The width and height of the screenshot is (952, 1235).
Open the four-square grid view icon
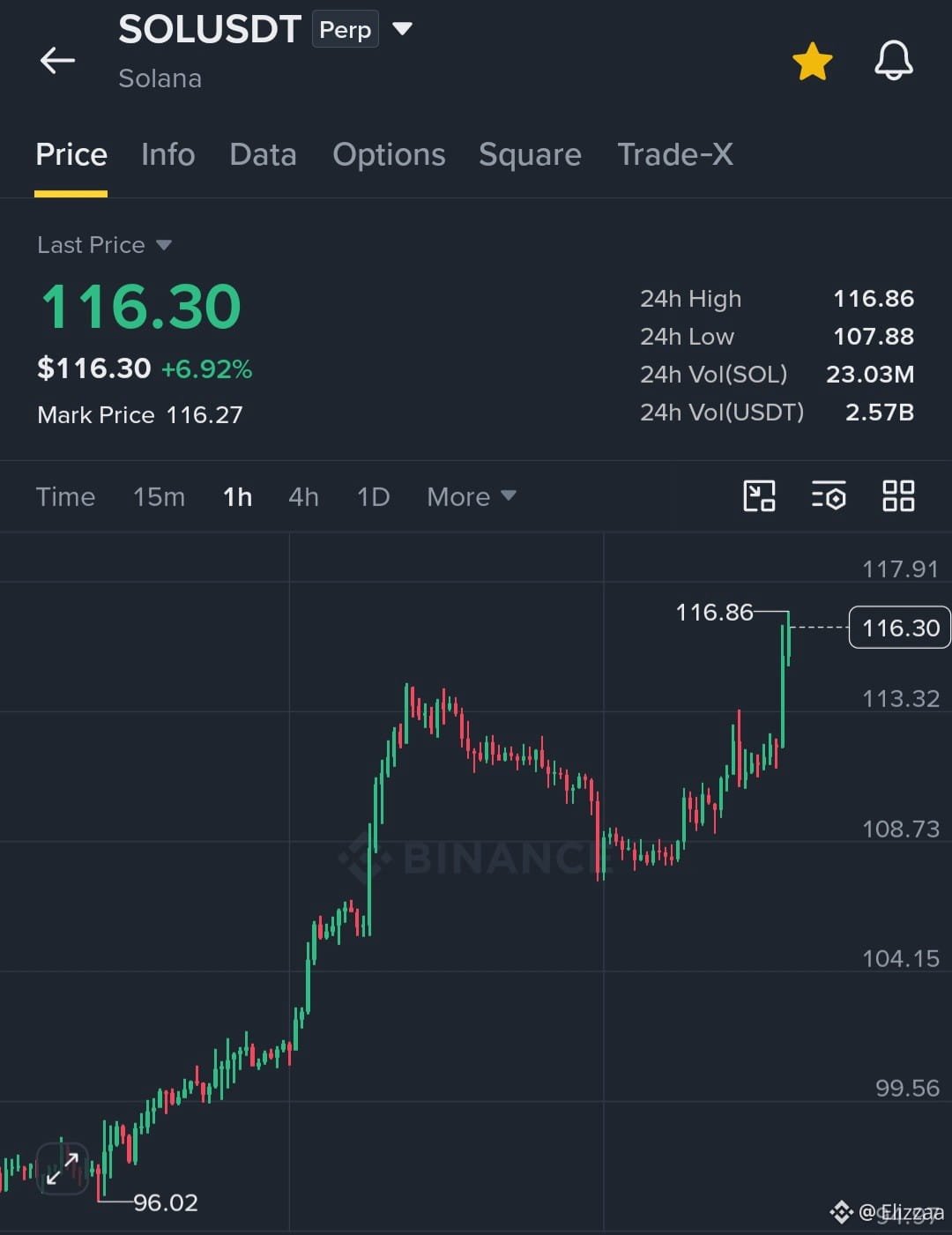tap(898, 496)
